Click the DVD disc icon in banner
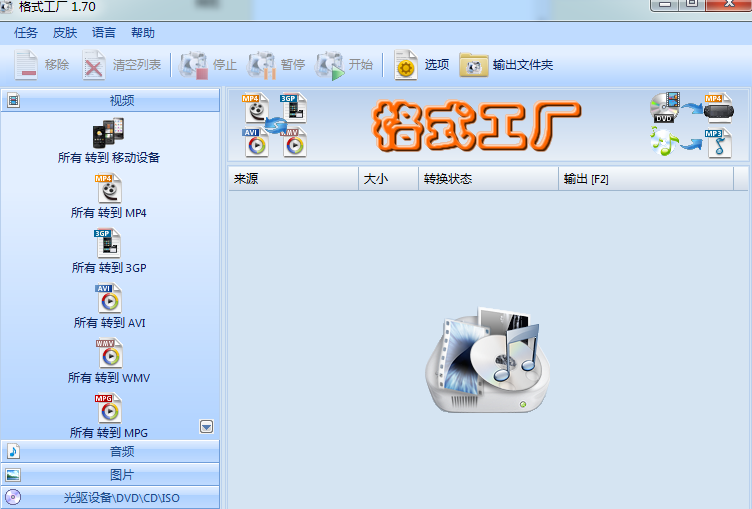This screenshot has height=509, width=752. (665, 107)
